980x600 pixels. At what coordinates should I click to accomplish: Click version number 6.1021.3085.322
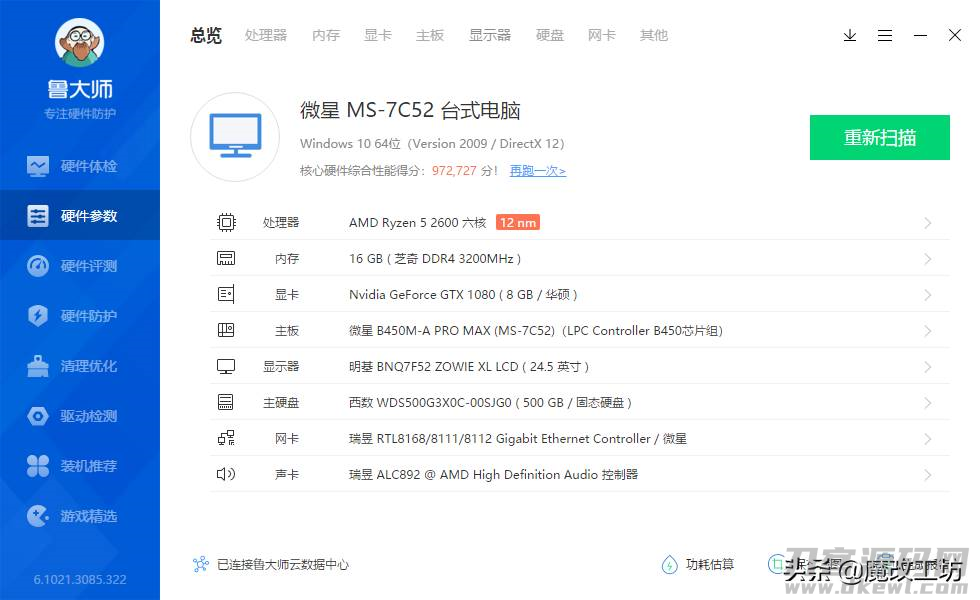pos(80,579)
